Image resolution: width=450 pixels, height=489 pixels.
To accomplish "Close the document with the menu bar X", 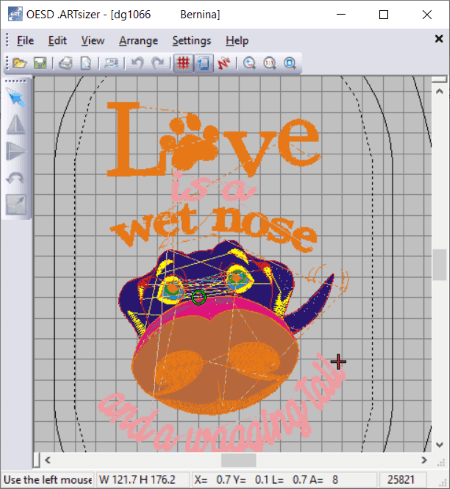I will click(x=439, y=39).
